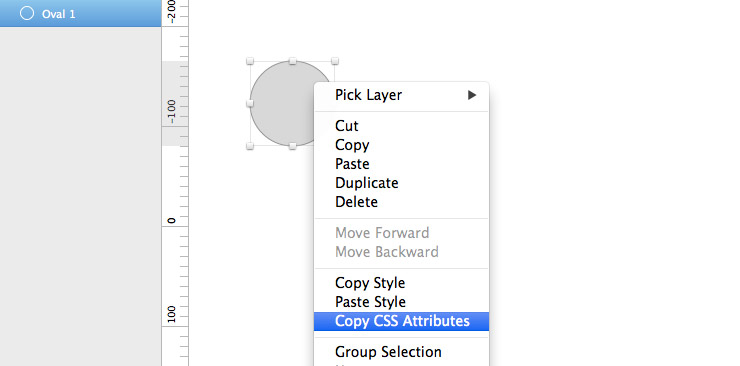Click the oval shape icon beside Oval 1
This screenshot has height=366, width=740.
coord(27,13)
